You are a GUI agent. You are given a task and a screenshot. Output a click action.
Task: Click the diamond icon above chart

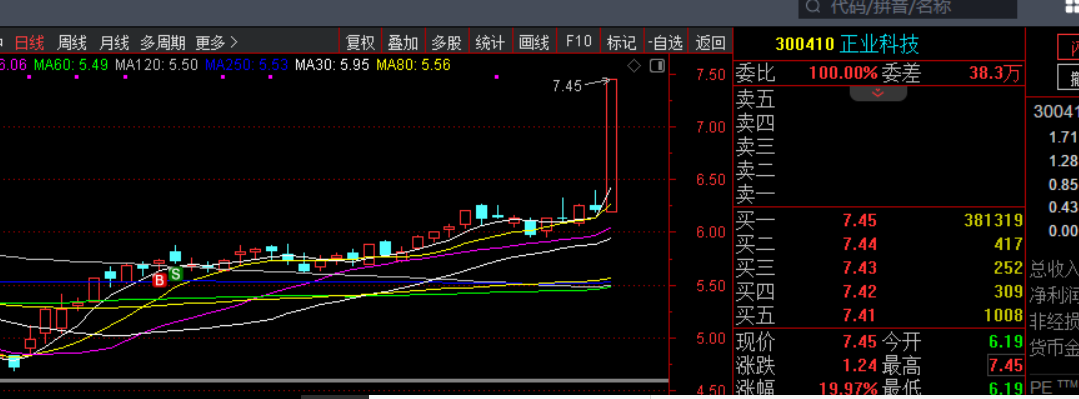(634, 66)
